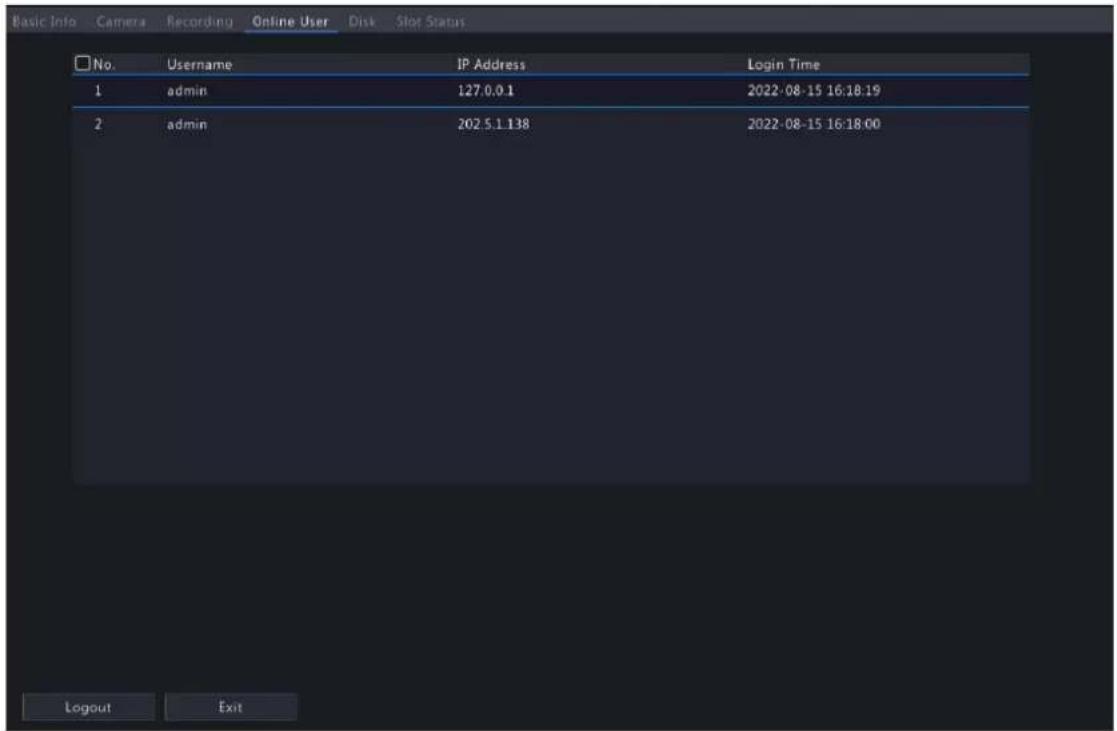Click login time 2022-08-15 16:18:00
The width and height of the screenshot is (1117, 731).
pos(814,124)
